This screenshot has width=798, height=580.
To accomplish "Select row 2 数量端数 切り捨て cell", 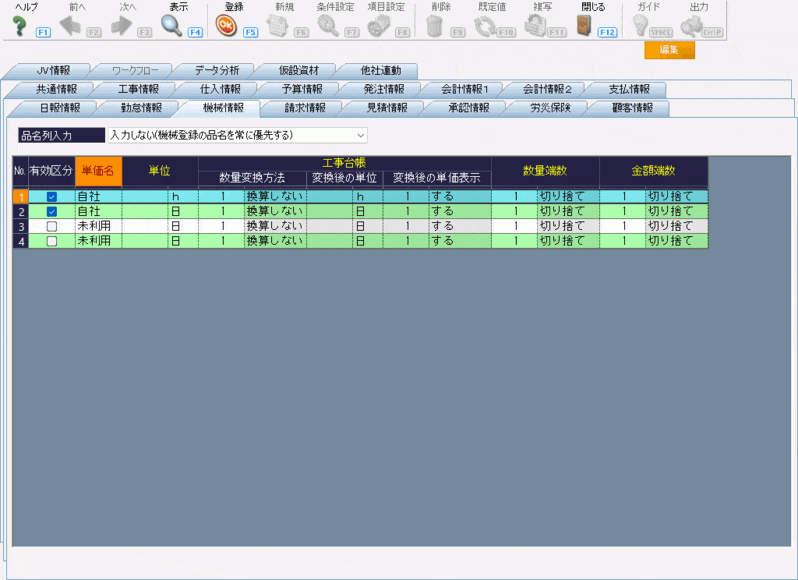I will (x=565, y=212).
